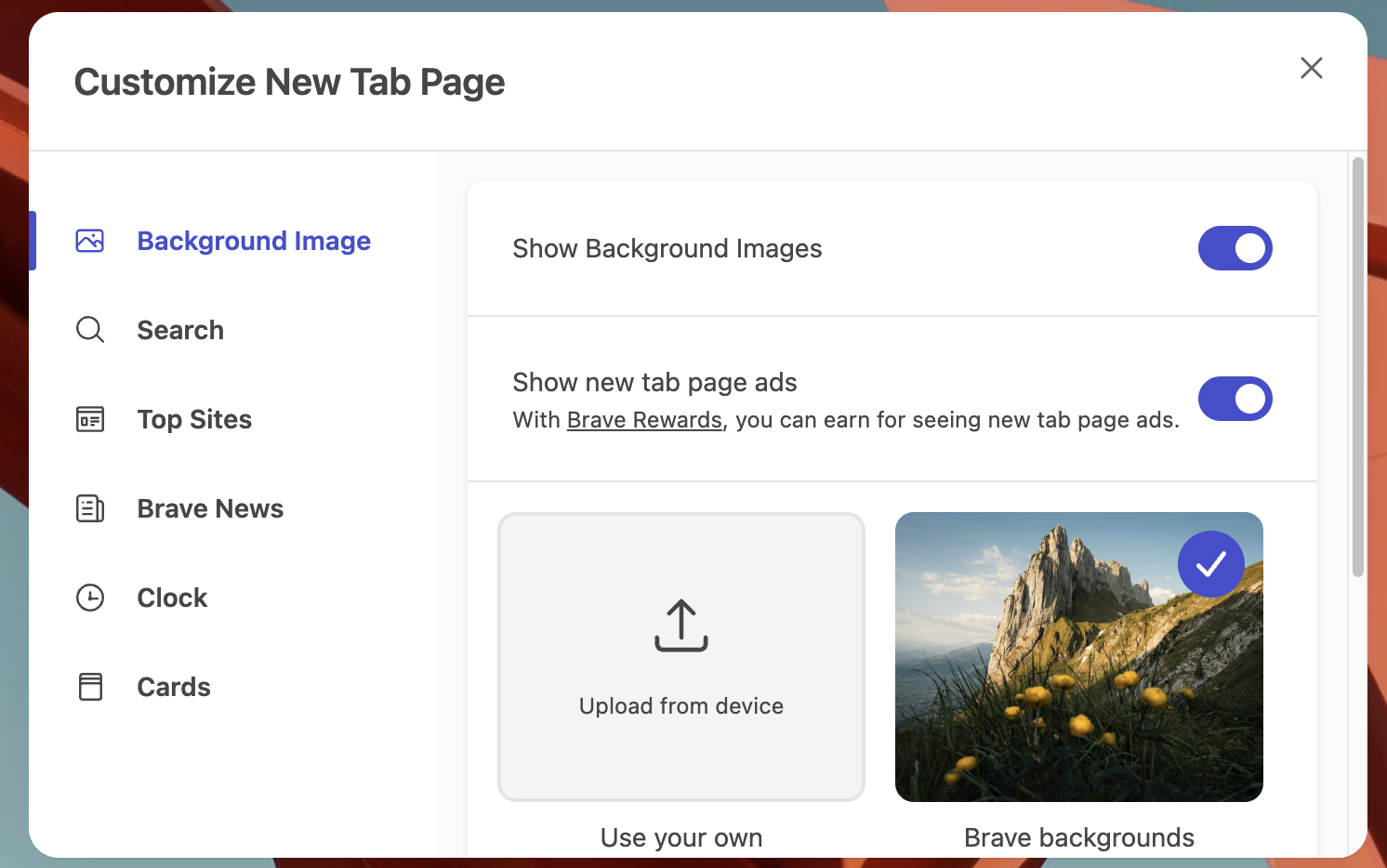Click the Search magnifier icon in sidebar
Viewport: 1387px width, 868px height.
[x=90, y=330]
